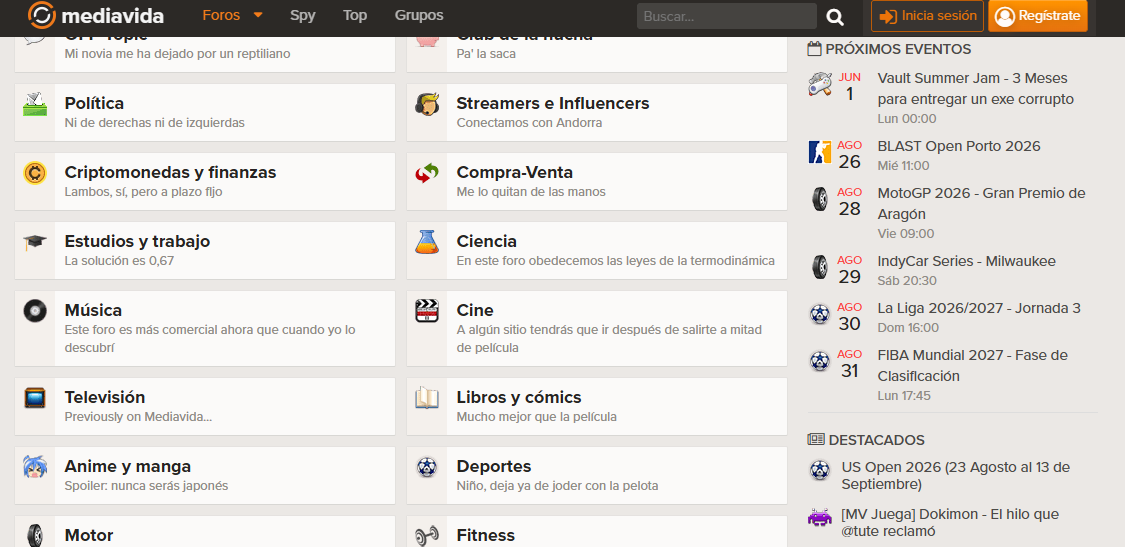Click the orange Regístrate button
The height and width of the screenshot is (547, 1125).
tap(1037, 16)
